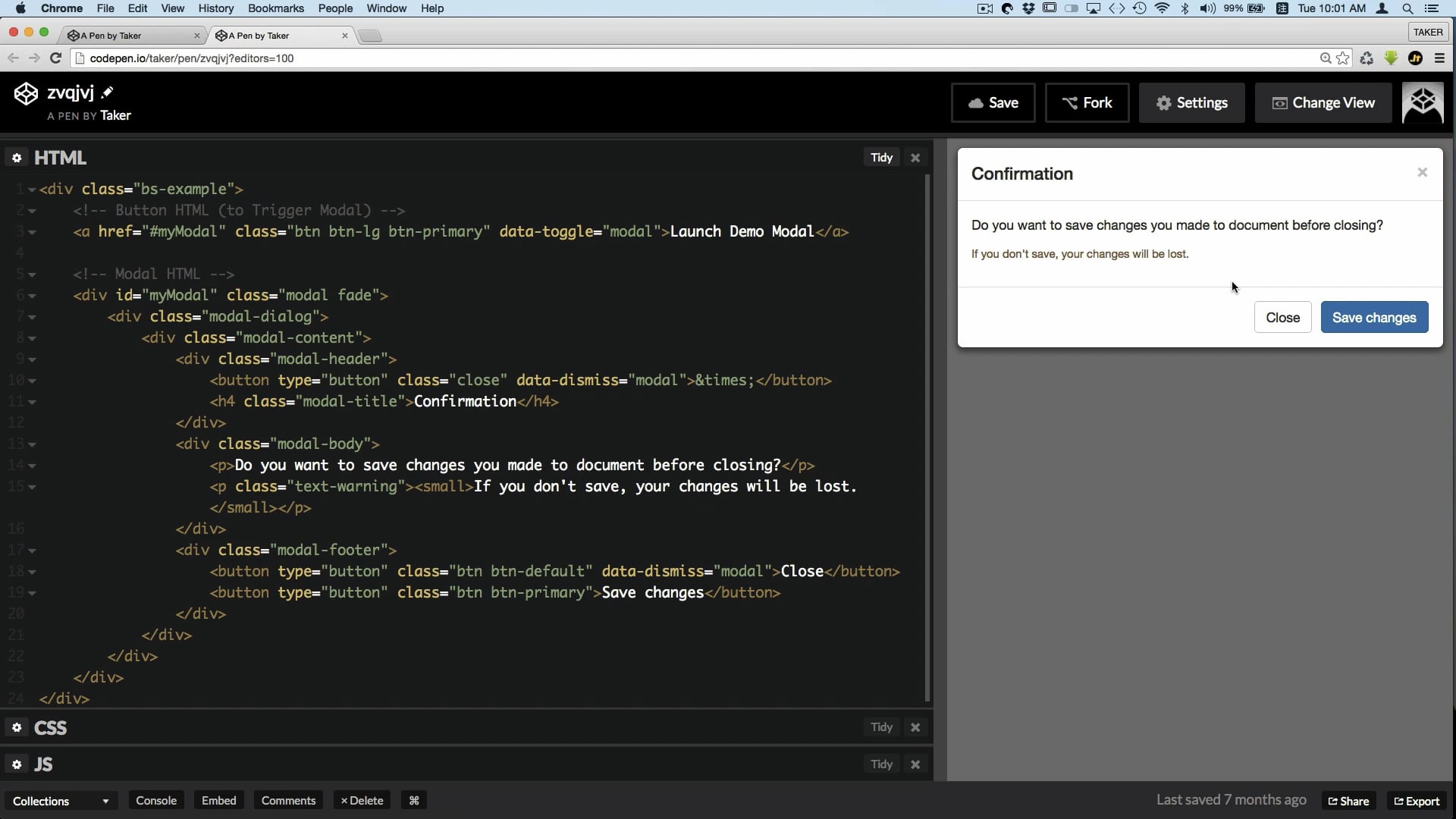Open the Collections dropdown
This screenshot has height=819, width=1456.
[61, 801]
